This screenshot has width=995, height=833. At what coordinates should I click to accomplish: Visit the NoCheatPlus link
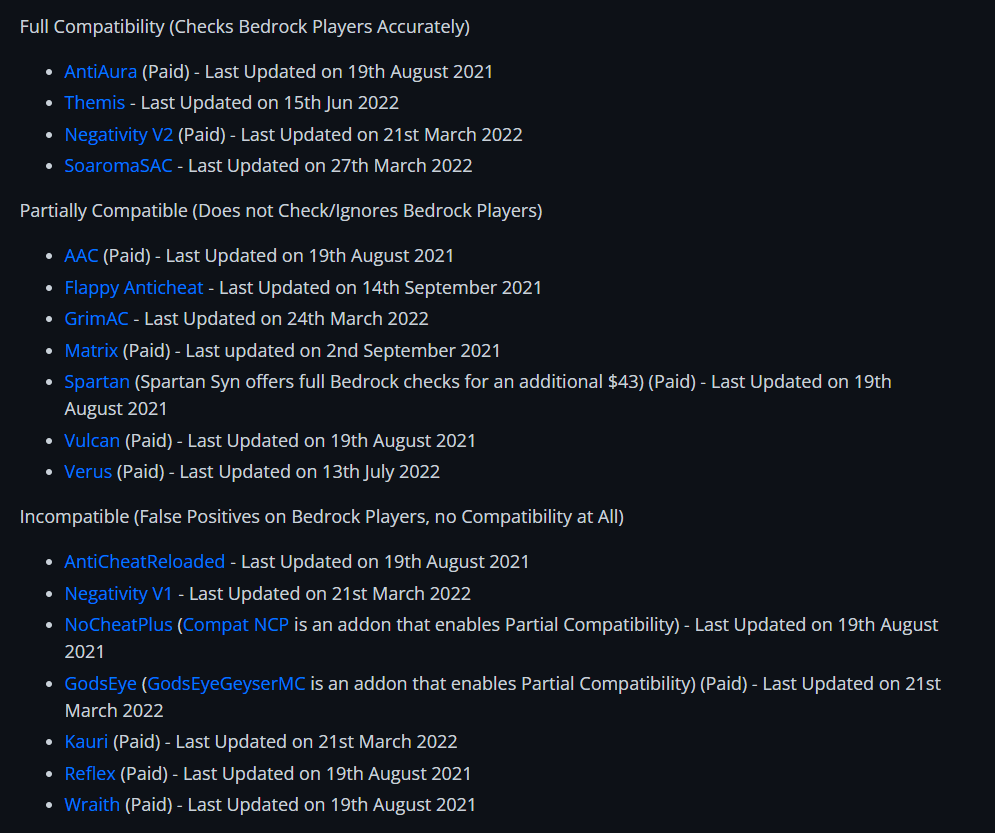tap(119, 624)
